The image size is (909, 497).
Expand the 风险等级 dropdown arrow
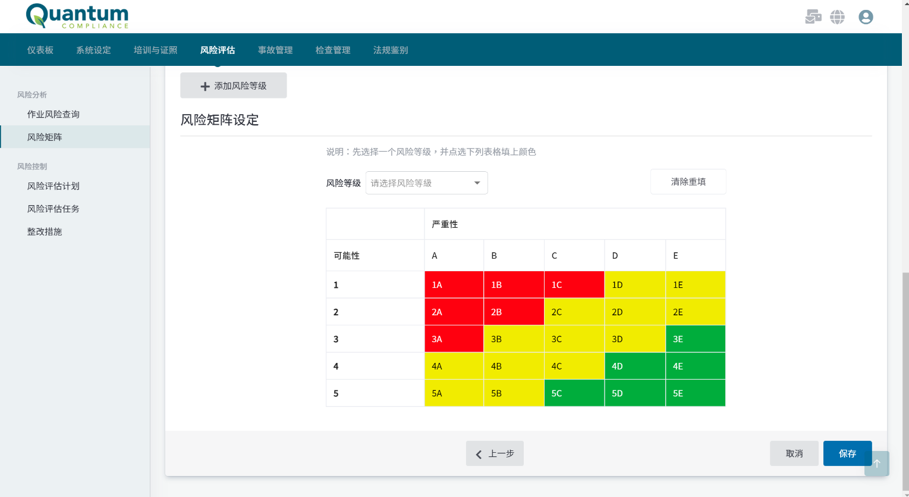point(477,183)
